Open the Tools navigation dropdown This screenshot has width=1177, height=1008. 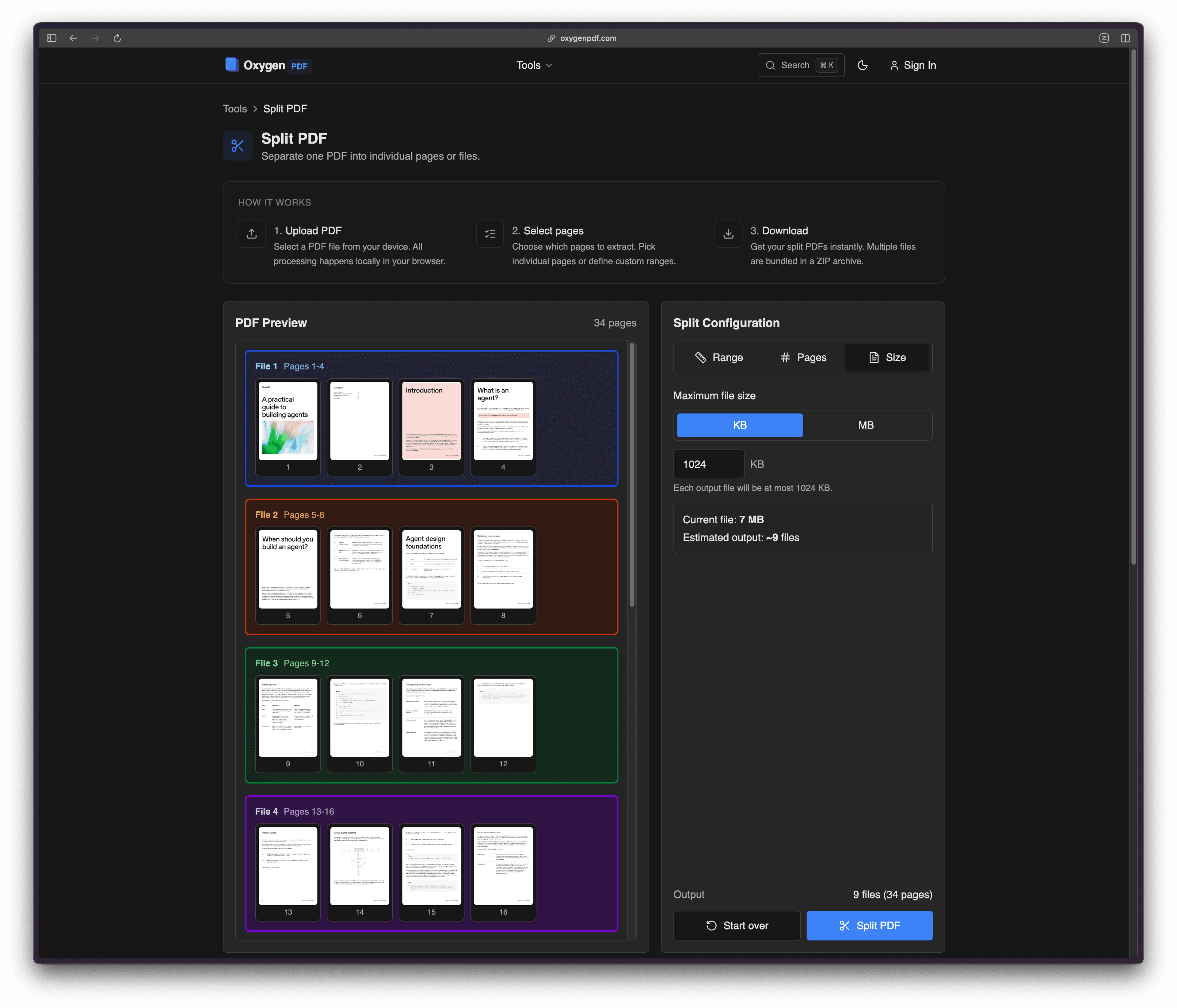533,65
